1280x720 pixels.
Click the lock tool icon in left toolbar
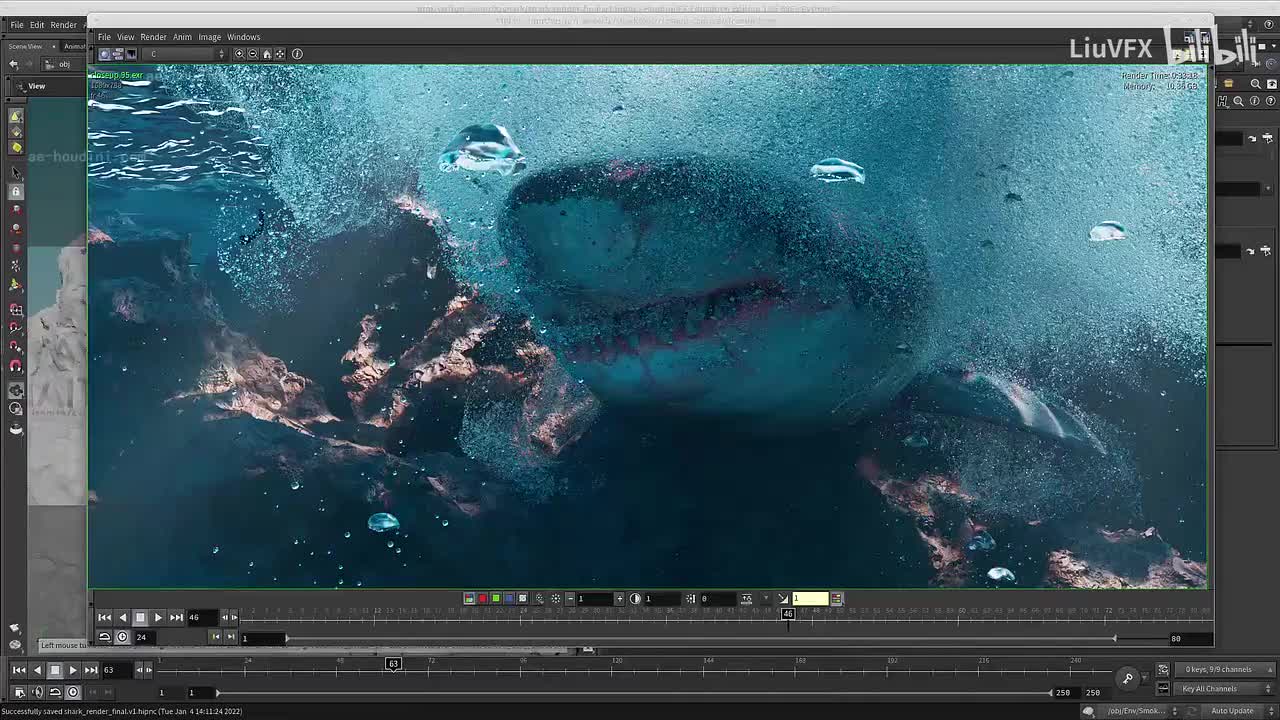pyautogui.click(x=15, y=192)
